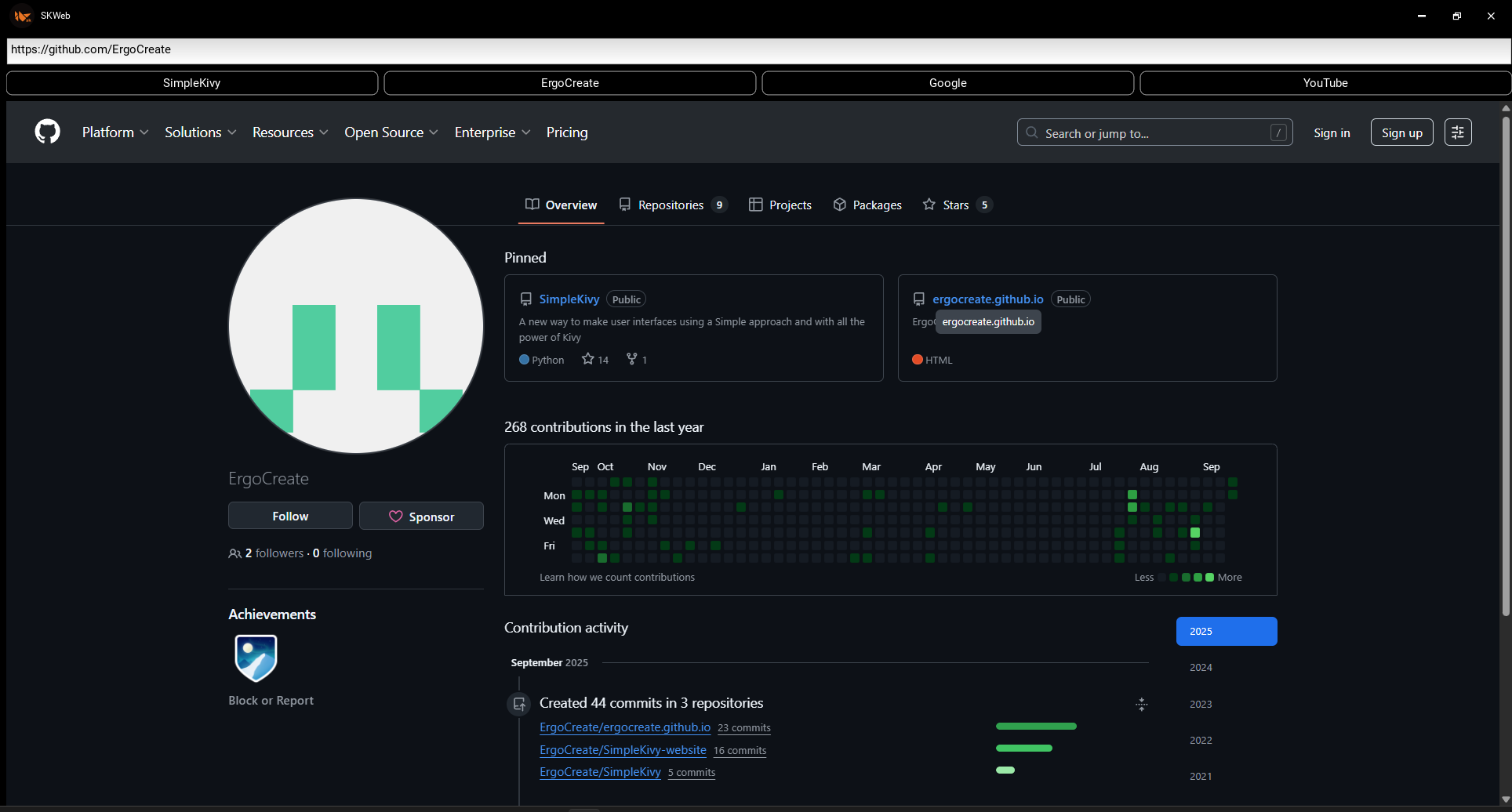Image resolution: width=1512 pixels, height=812 pixels.
Task: Expand the Solutions dropdown menu
Action: (x=200, y=132)
